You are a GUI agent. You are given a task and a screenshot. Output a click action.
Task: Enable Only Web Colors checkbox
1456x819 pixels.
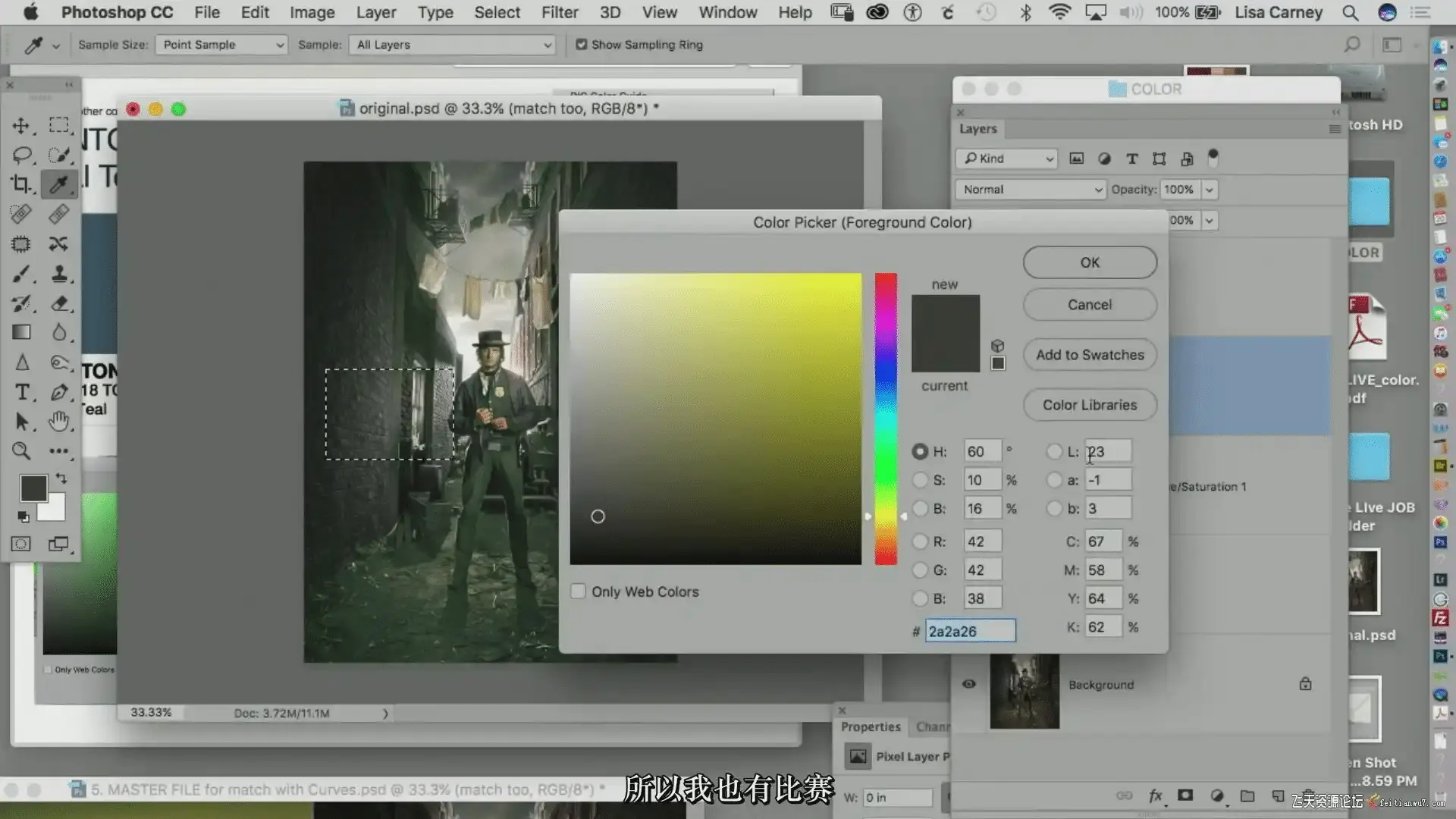click(578, 591)
